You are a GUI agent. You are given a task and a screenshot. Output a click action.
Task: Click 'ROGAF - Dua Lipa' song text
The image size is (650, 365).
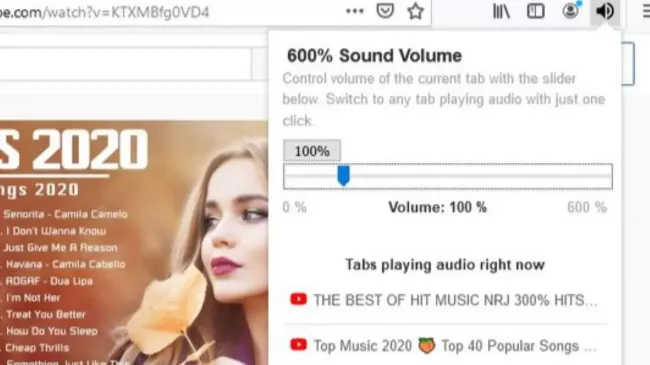click(x=49, y=281)
